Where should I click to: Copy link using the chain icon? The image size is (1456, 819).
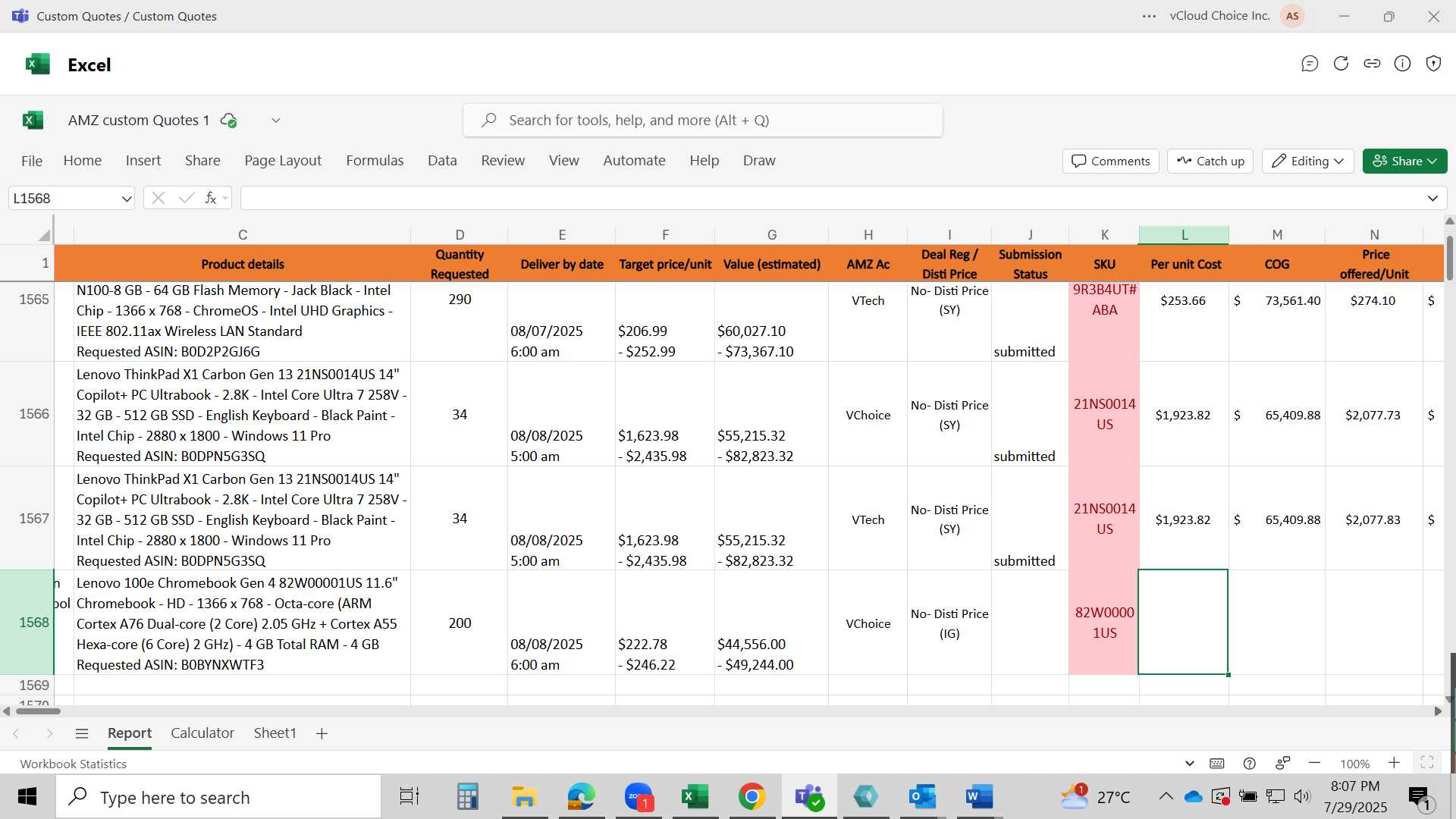1372,64
